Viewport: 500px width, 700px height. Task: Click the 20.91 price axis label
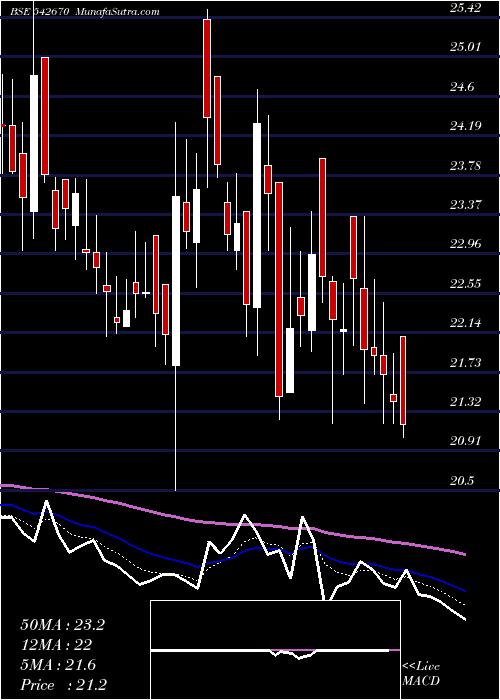pos(465,441)
